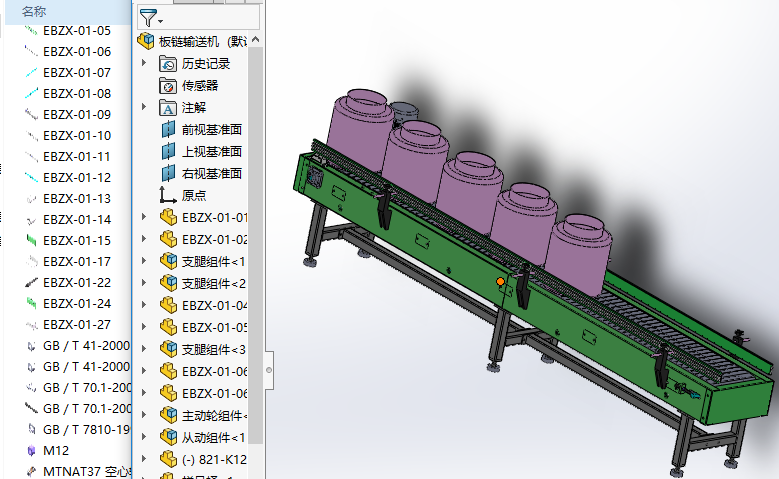779x479 pixels.
Task: Expand the 主动轮组件 tree node
Action: 144,414
